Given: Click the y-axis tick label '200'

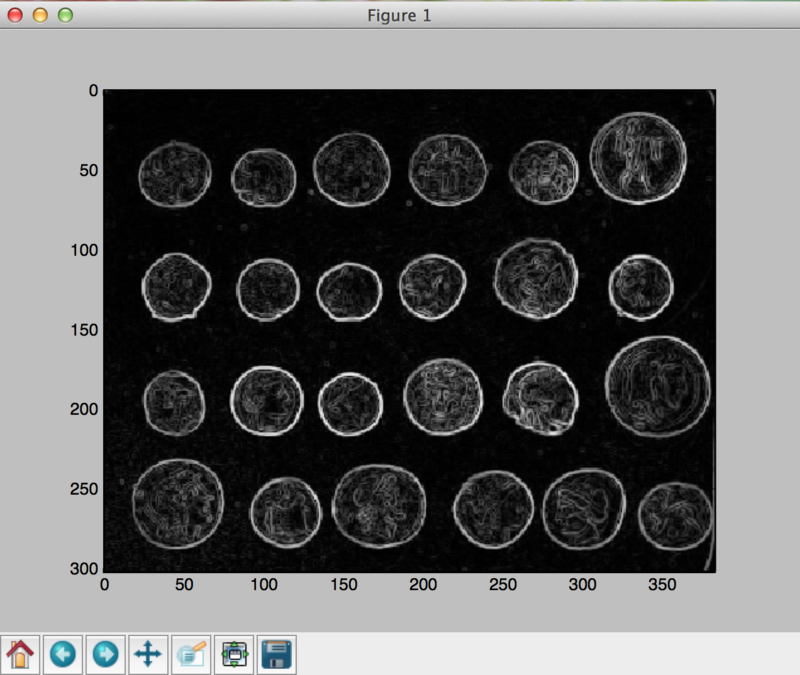Looking at the screenshot, I should 84,409.
